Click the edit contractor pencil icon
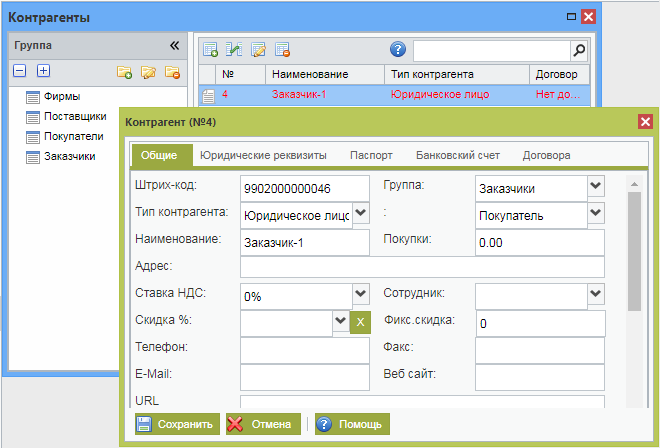The image size is (660, 448). coord(258,50)
